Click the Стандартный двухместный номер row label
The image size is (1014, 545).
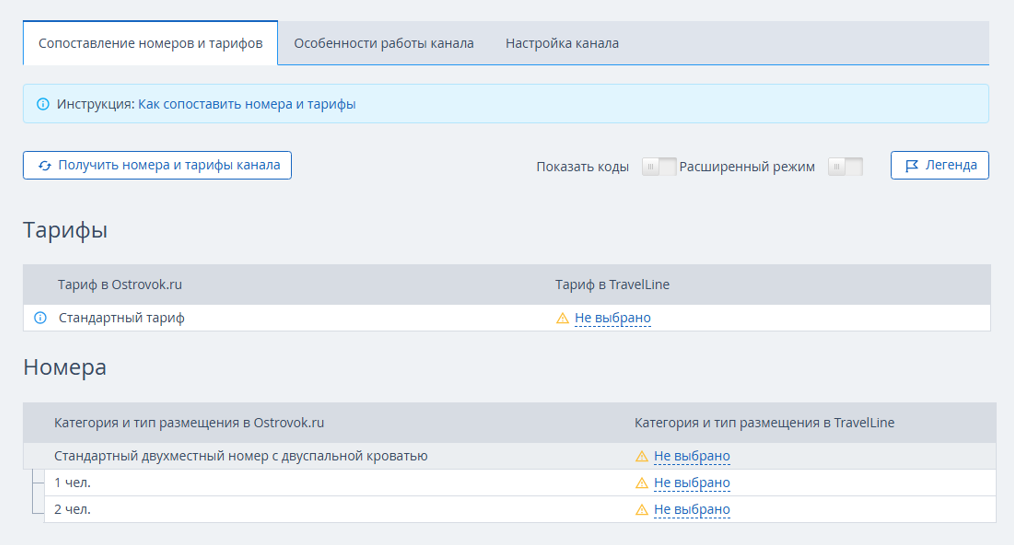pos(241,457)
